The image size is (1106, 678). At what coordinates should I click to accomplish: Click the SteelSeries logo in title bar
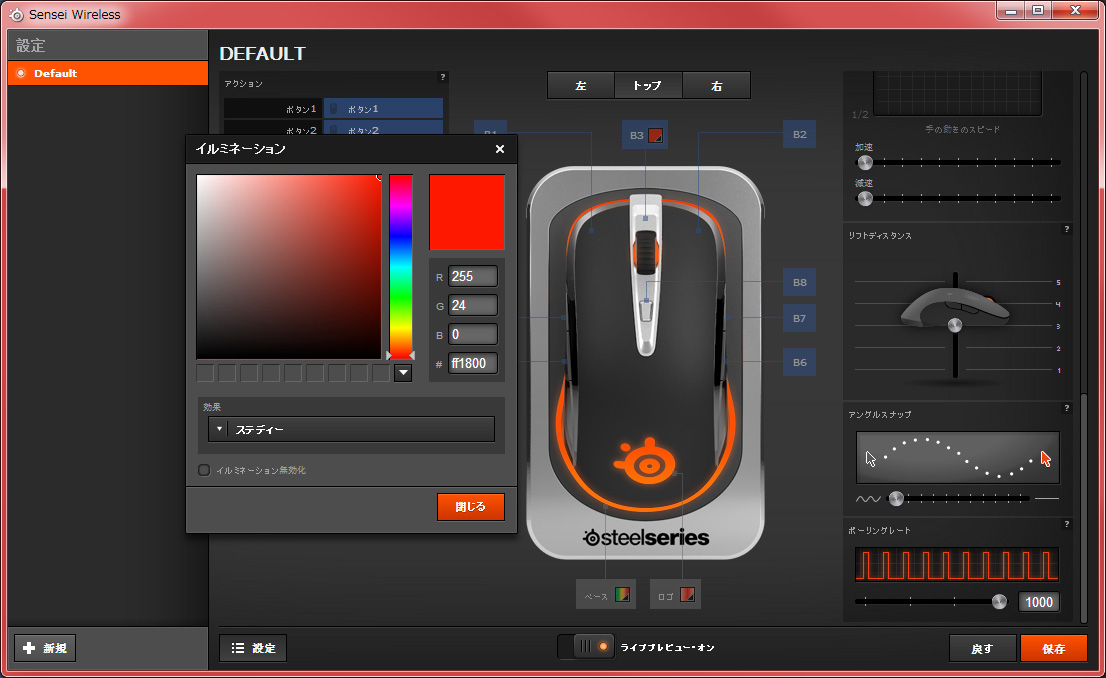pos(16,15)
